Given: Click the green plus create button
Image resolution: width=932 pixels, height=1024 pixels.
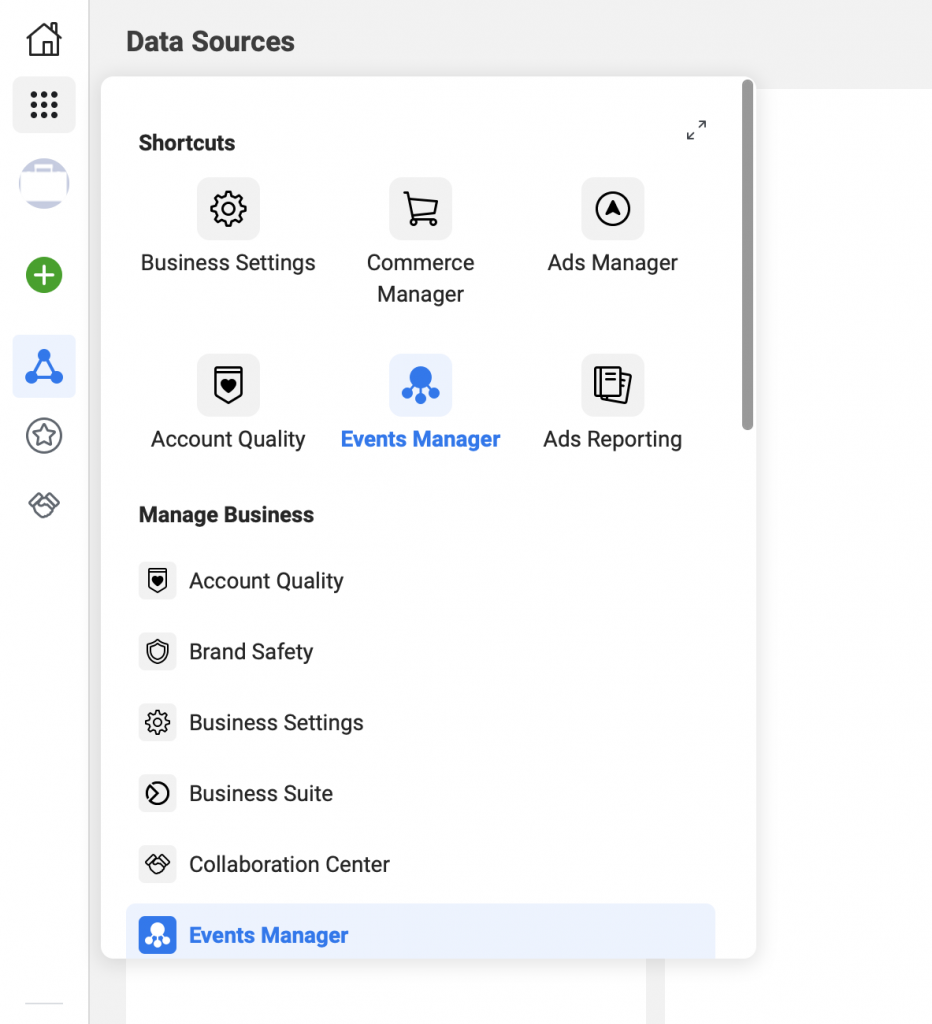Looking at the screenshot, I should [x=44, y=275].
